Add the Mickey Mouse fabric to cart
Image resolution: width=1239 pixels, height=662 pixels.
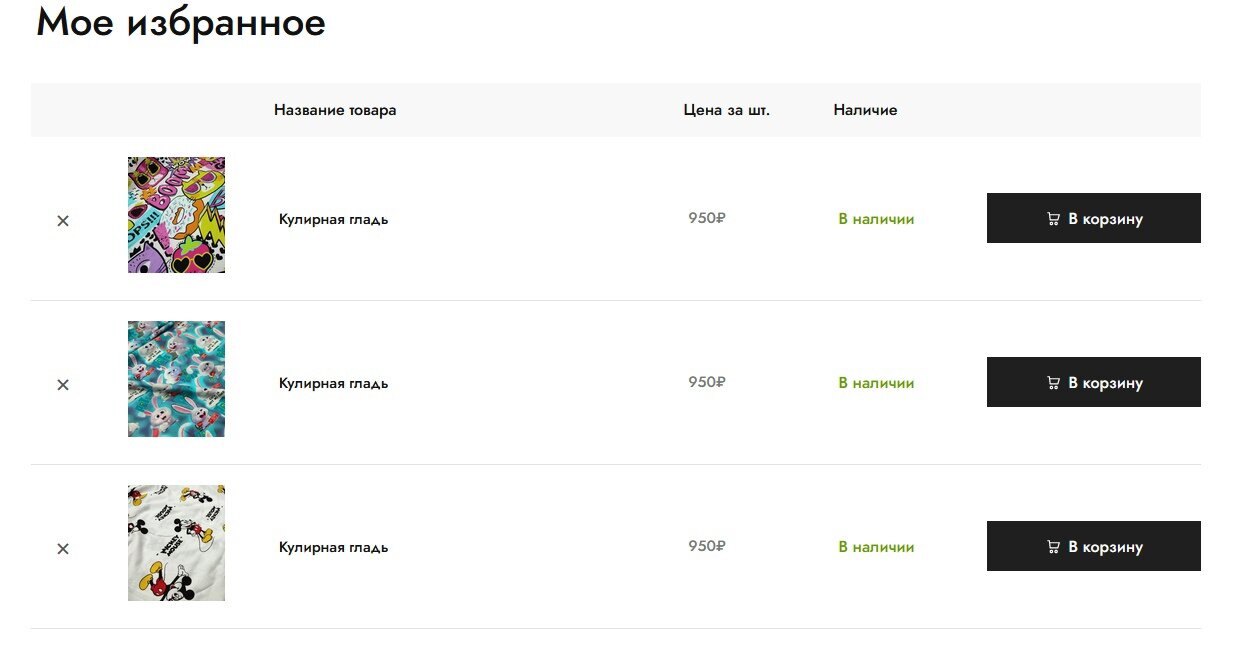1093,546
